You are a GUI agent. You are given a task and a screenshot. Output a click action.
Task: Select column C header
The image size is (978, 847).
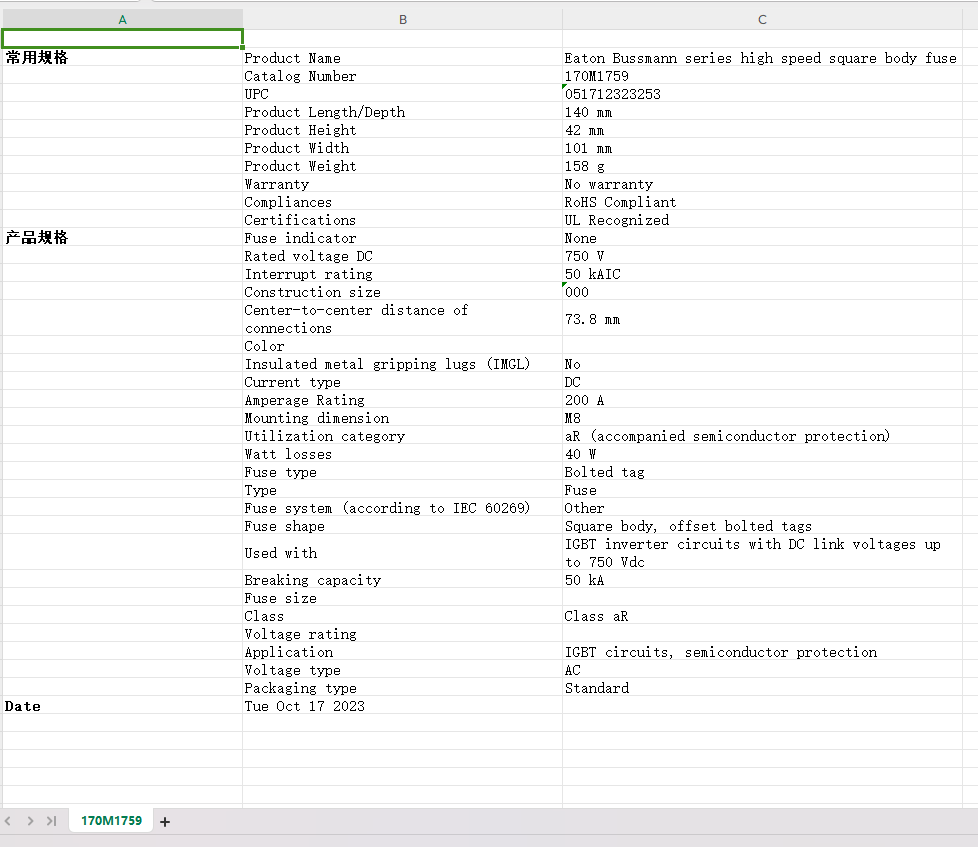tap(762, 19)
